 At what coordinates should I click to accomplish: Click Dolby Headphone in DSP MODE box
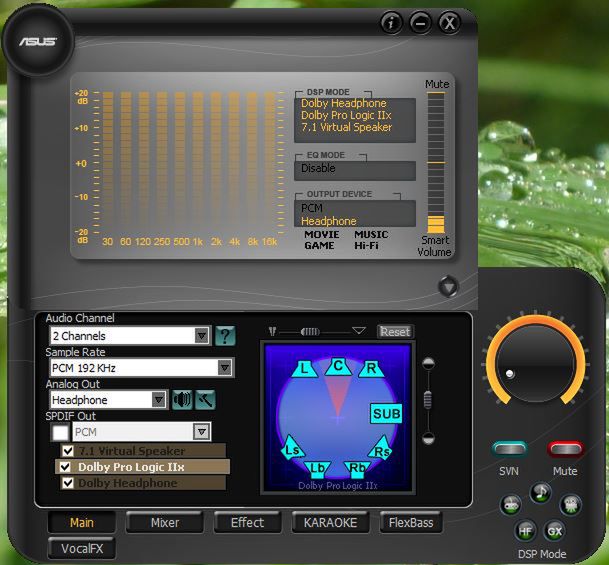344,103
